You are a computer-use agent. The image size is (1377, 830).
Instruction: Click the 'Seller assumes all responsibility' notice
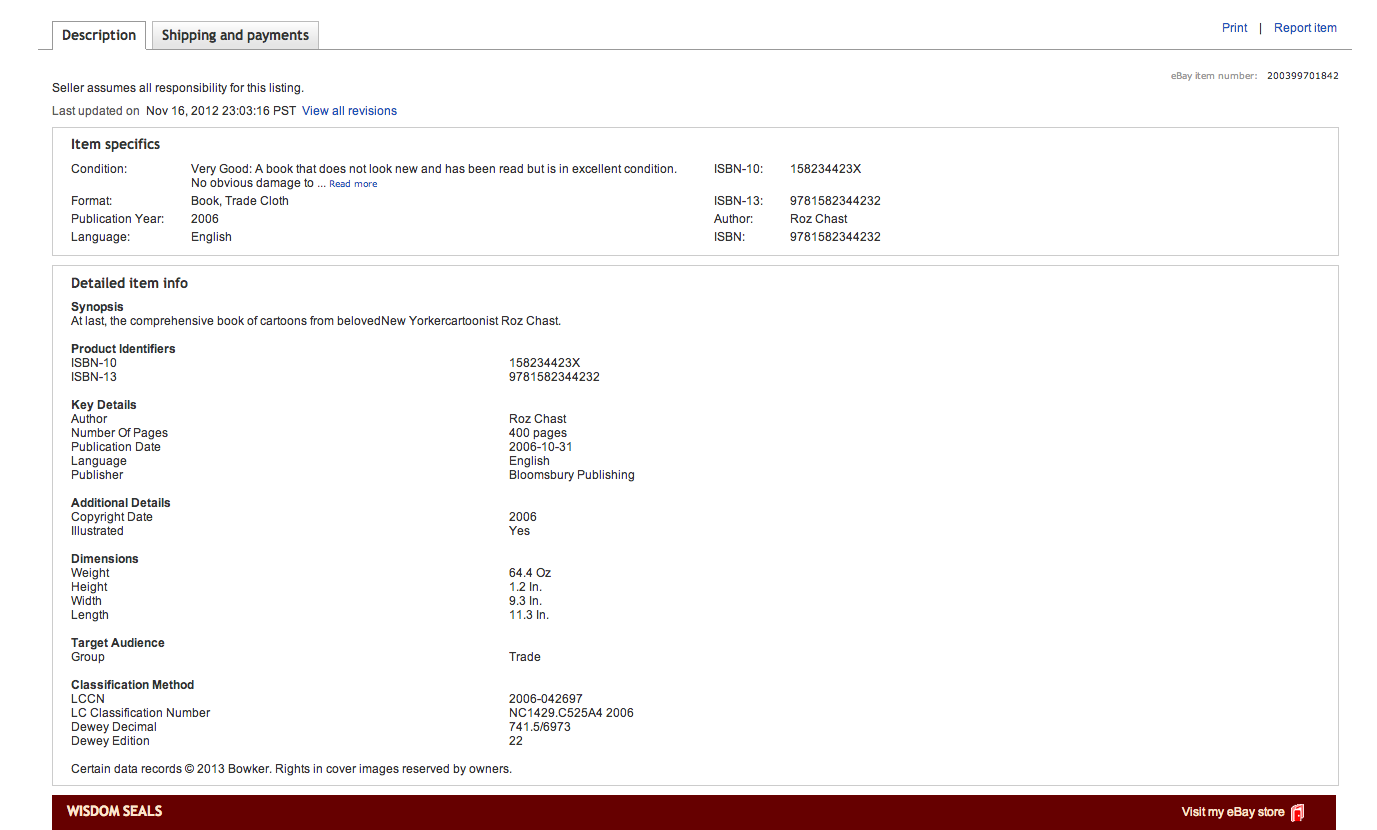coord(178,88)
